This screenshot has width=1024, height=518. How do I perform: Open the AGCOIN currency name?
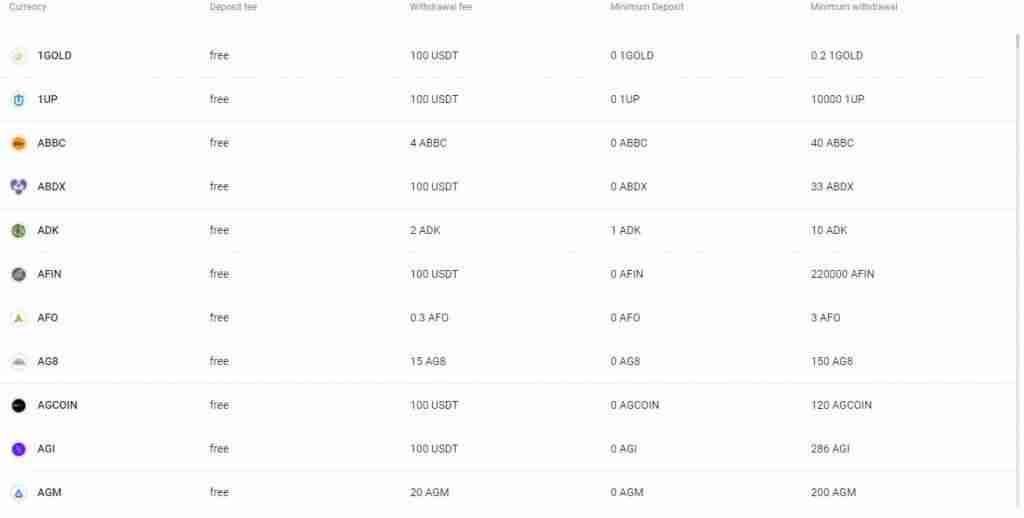tap(57, 405)
